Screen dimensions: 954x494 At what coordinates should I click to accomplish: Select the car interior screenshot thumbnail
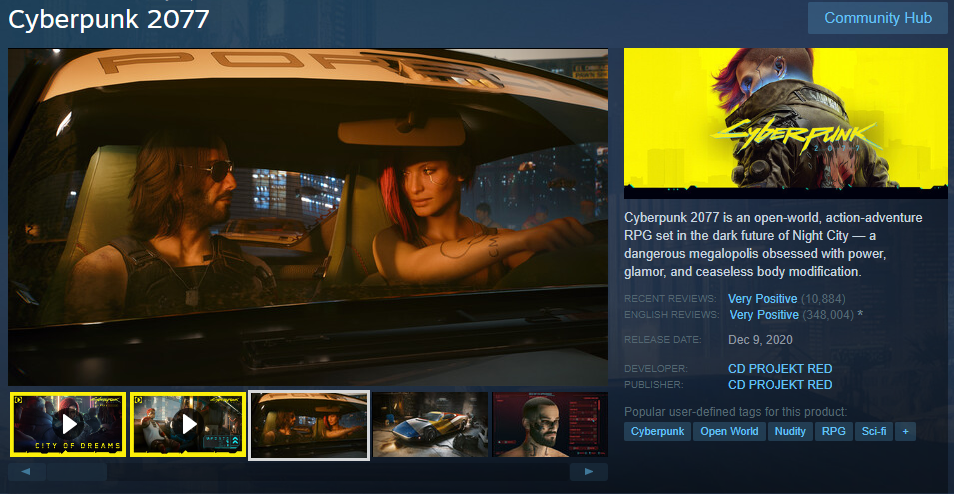[x=309, y=425]
